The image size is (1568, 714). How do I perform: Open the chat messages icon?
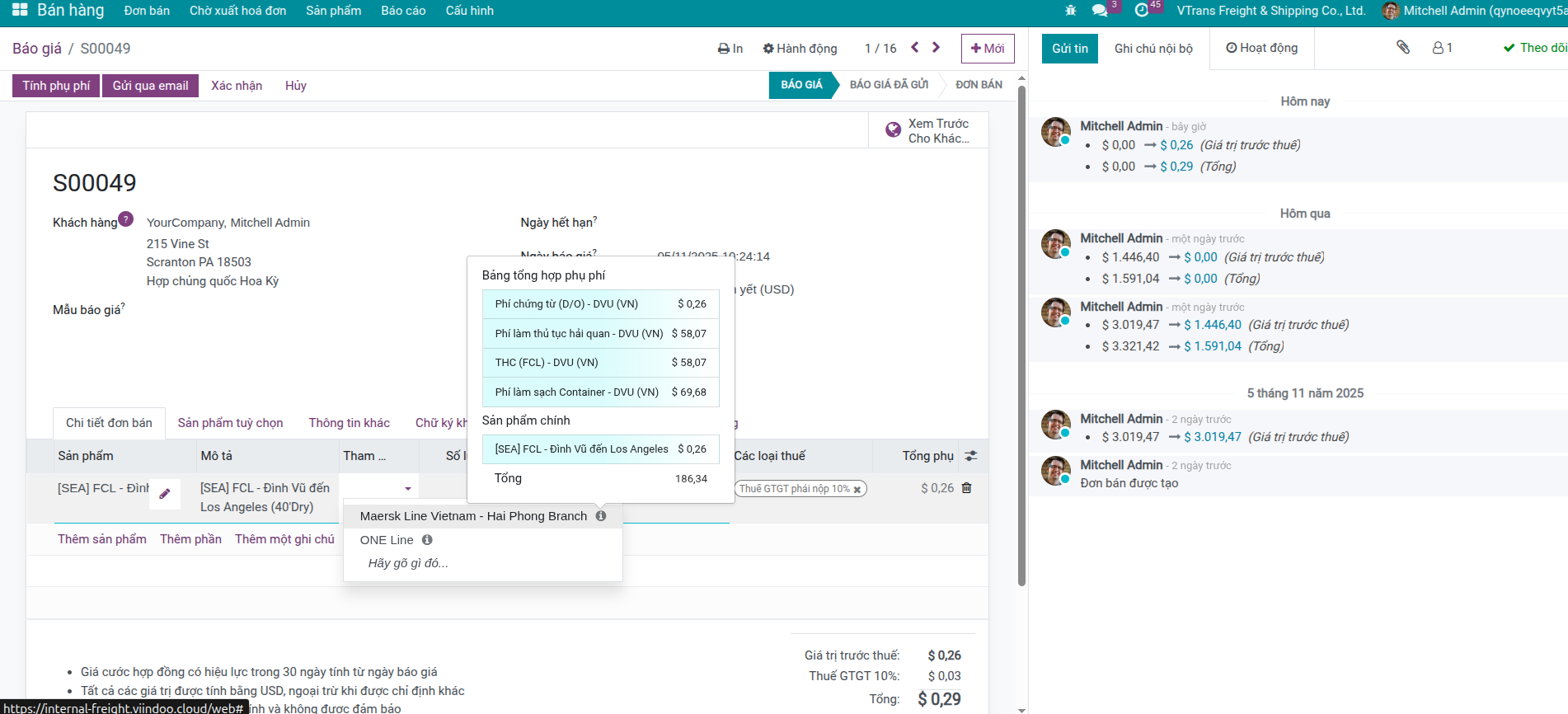pyautogui.click(x=1100, y=11)
